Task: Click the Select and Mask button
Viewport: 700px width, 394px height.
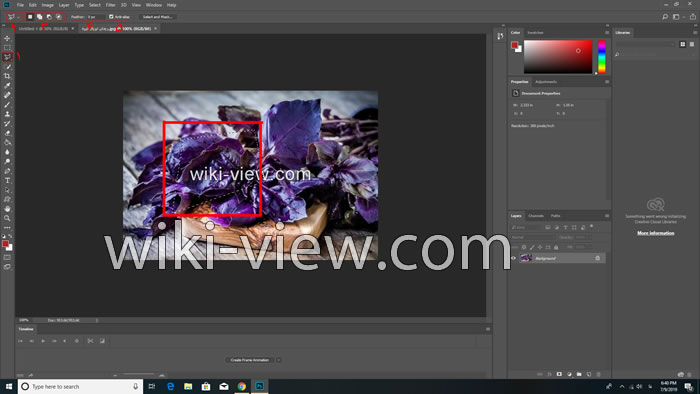Action: click(x=157, y=17)
